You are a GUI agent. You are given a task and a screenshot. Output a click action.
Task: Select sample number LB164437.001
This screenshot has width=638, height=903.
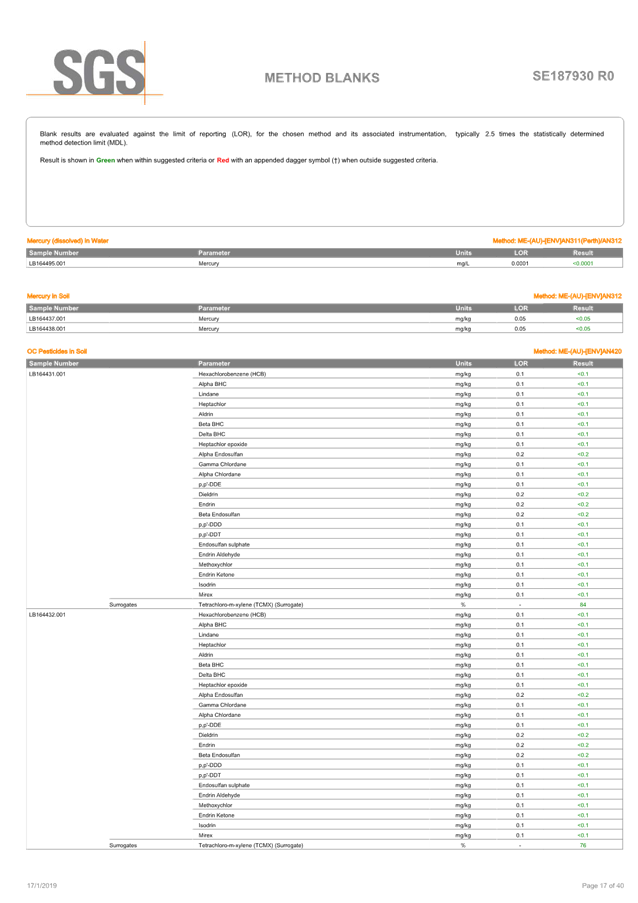click(x=47, y=318)
